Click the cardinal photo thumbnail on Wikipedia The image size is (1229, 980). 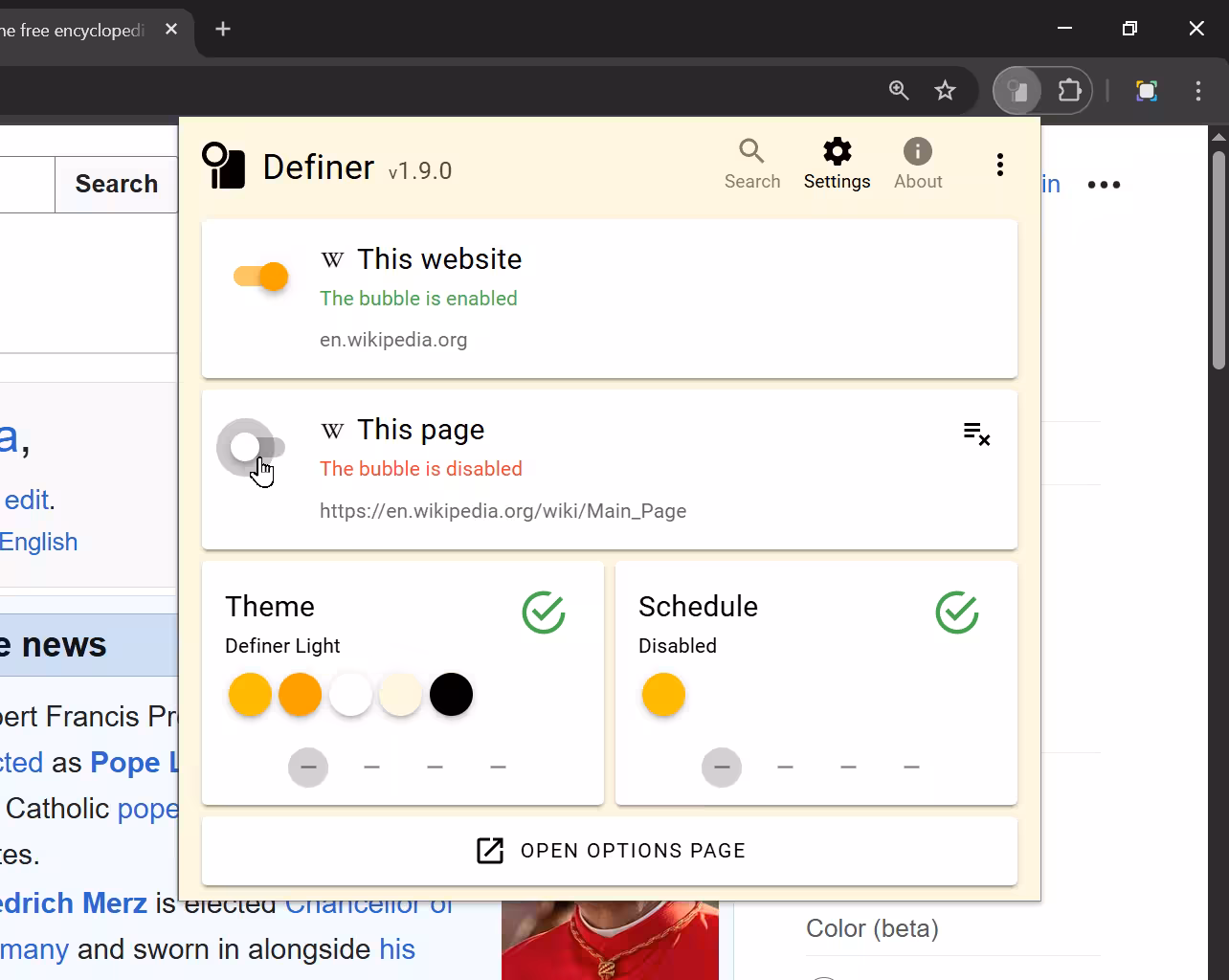tap(610, 940)
